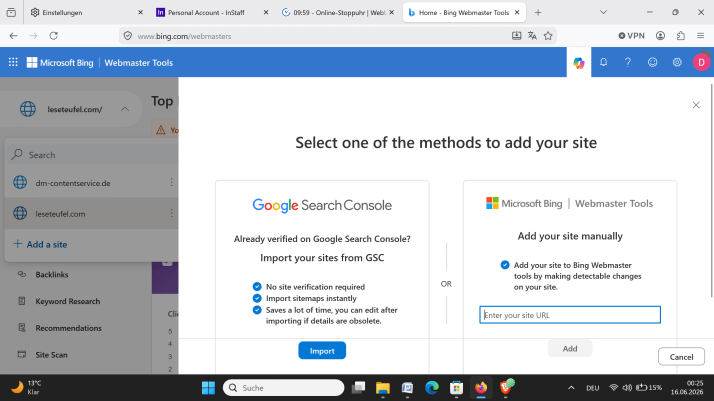Open the extensions puzzle icon
This screenshot has width=714, height=401.
coord(681,36)
